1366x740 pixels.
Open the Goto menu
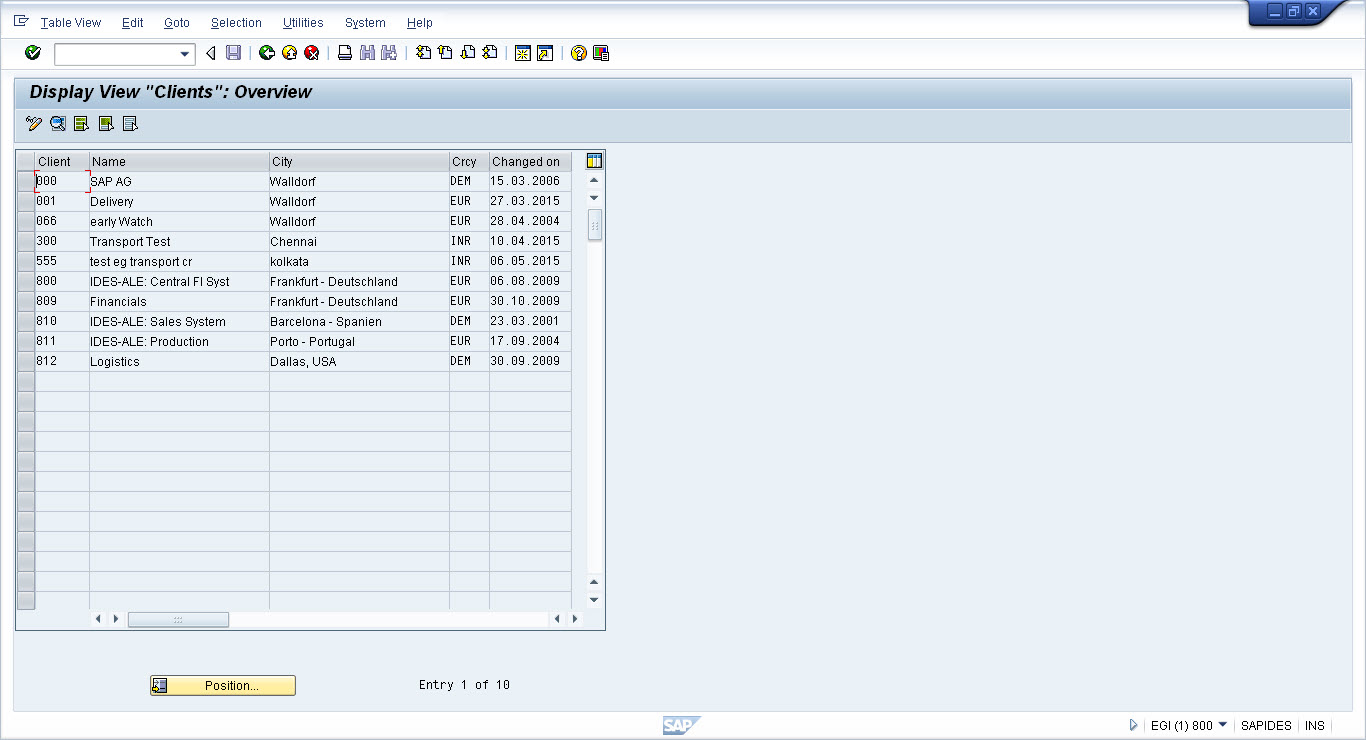(177, 22)
